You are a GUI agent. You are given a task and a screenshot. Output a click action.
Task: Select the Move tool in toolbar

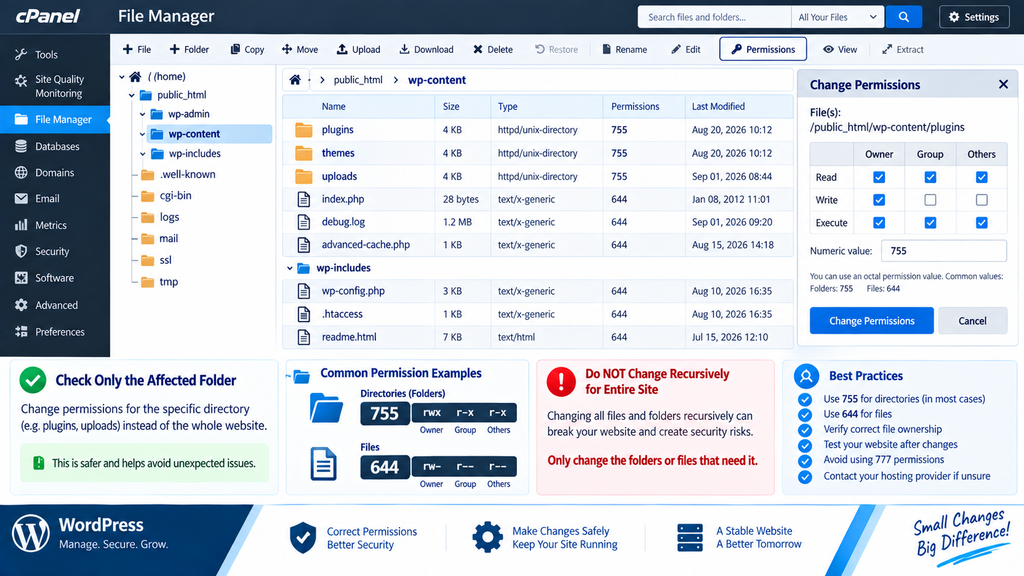[x=300, y=49]
